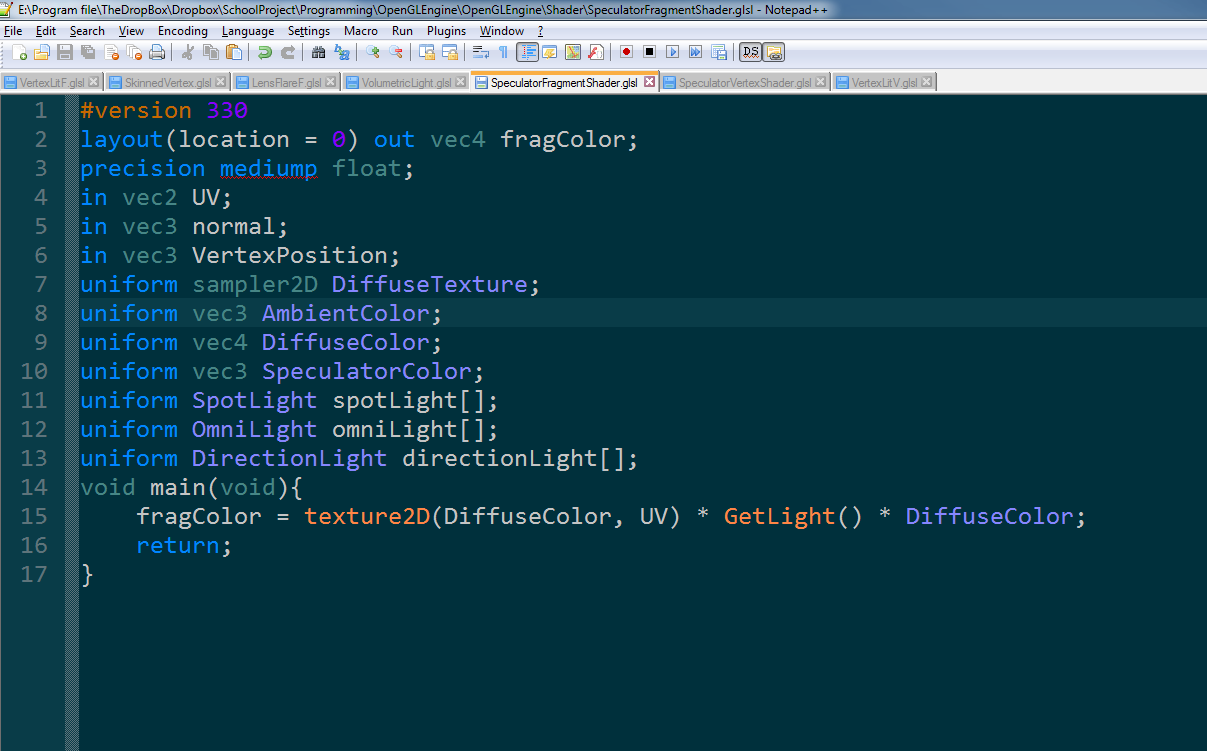Viewport: 1207px width, 751px height.
Task: Open the Replace toolbar icon
Action: coord(341,52)
